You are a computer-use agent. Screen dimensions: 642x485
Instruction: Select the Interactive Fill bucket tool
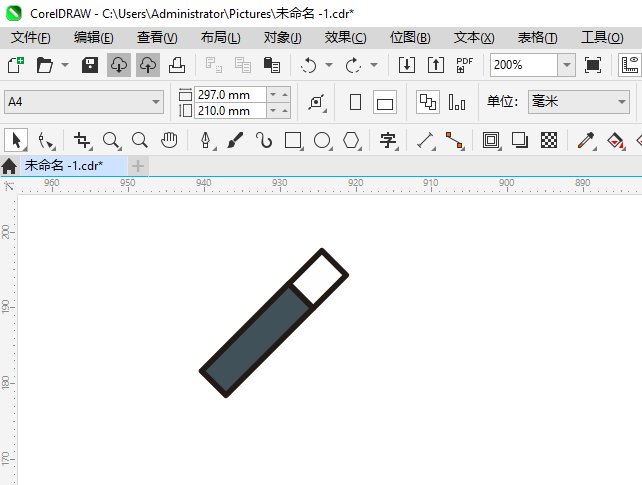(615, 140)
